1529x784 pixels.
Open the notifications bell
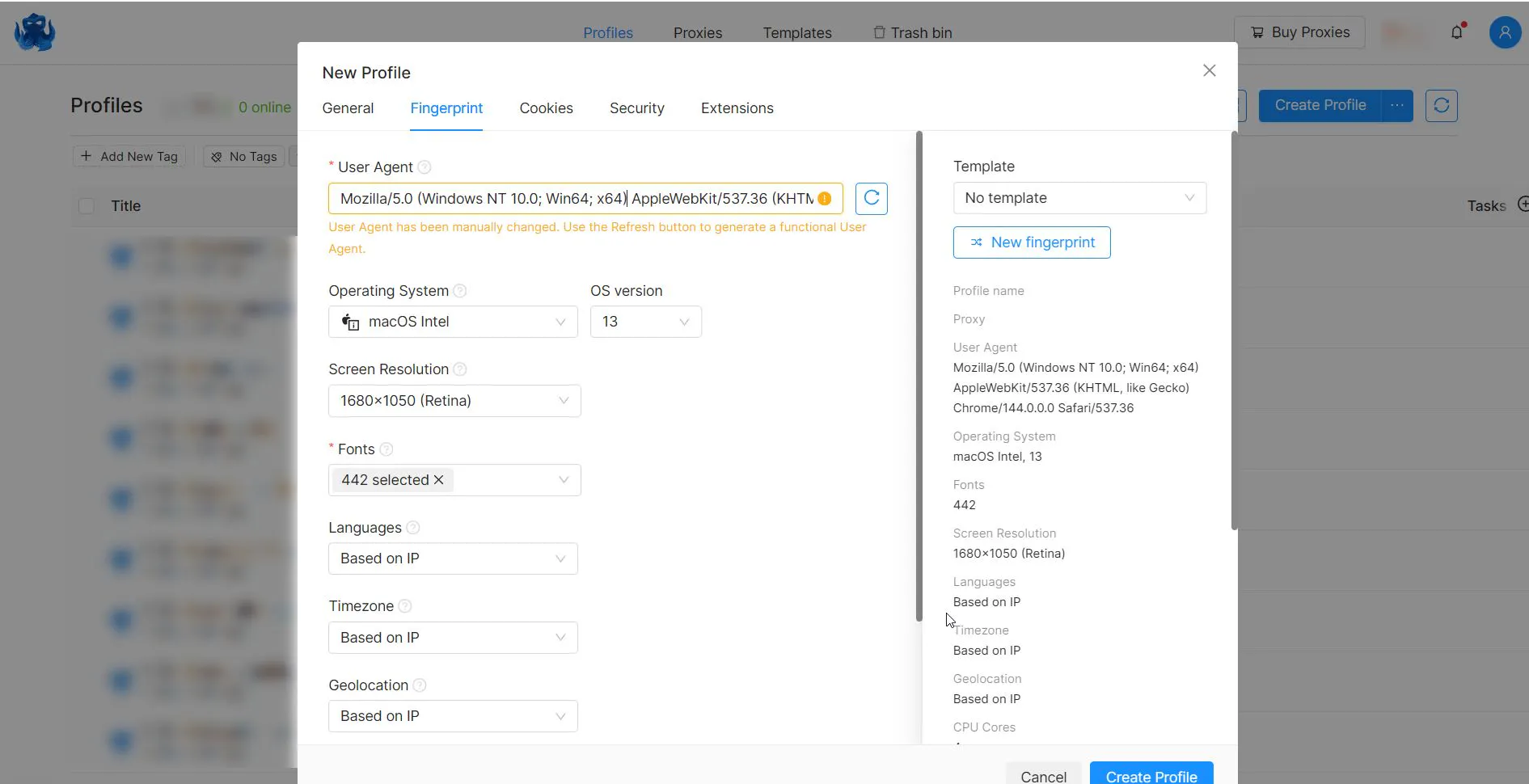click(x=1457, y=32)
